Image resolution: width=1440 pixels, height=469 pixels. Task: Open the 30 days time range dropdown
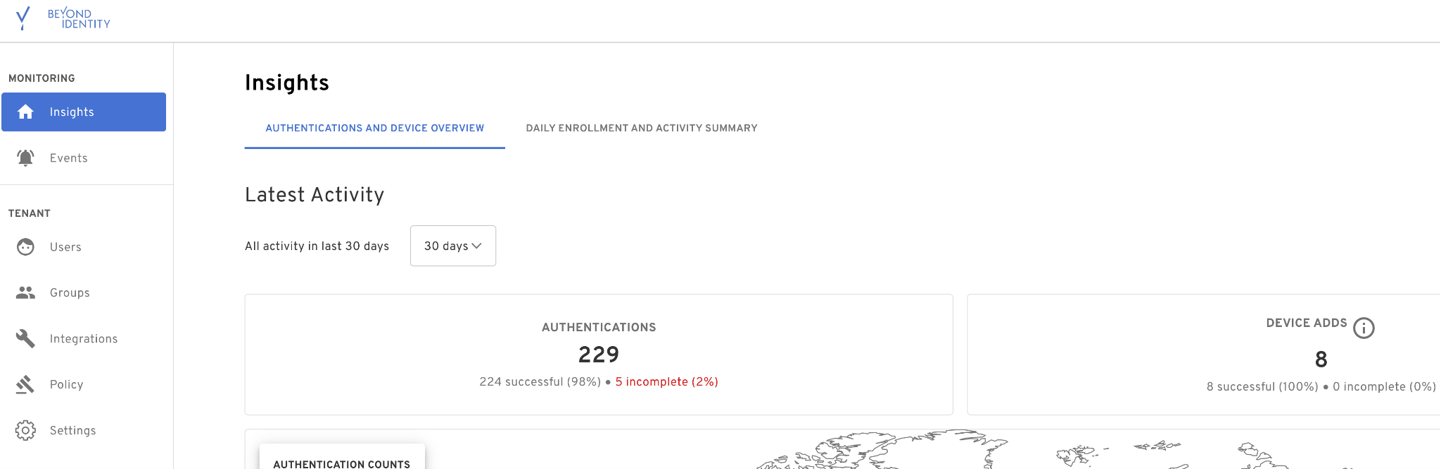453,246
